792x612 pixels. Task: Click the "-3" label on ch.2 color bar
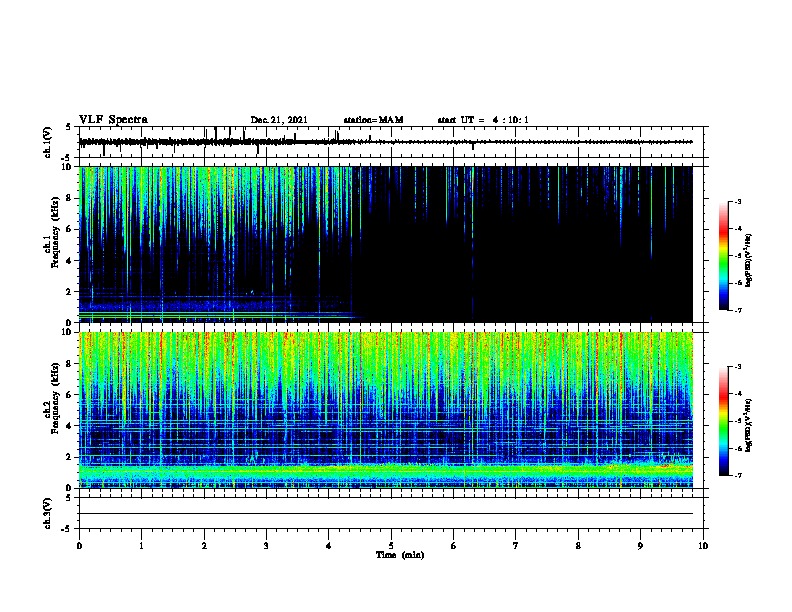click(737, 367)
